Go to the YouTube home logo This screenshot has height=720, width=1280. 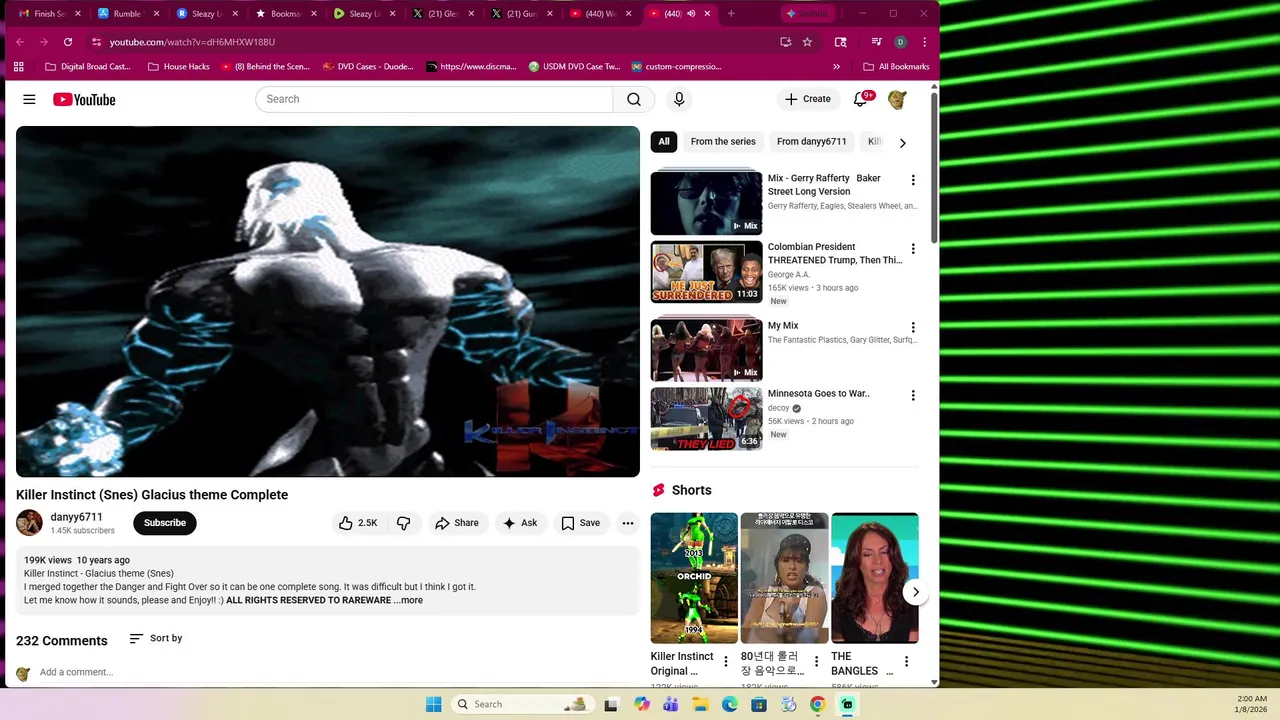tap(84, 99)
